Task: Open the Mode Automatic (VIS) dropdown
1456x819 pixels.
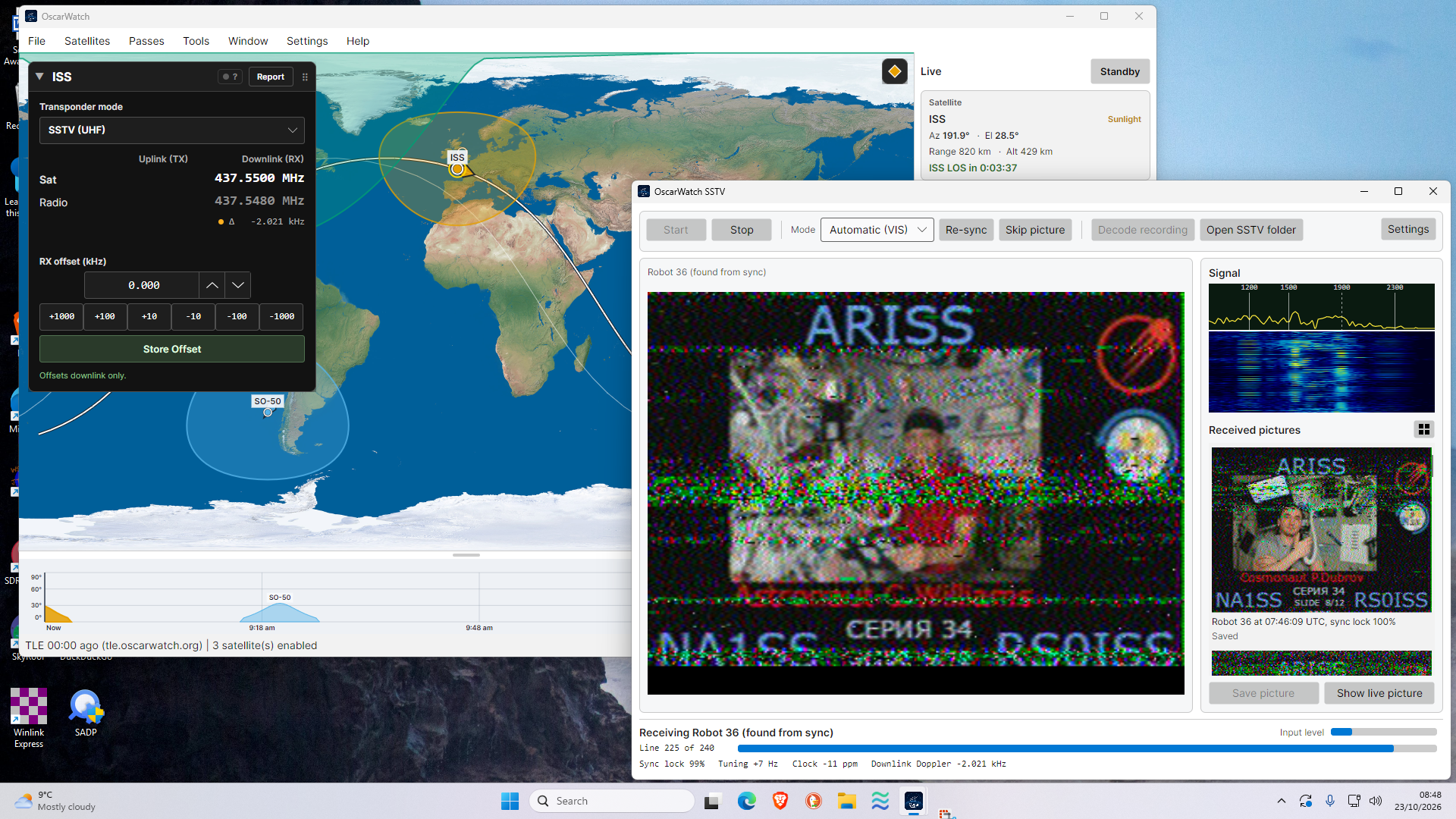Action: coord(877,230)
